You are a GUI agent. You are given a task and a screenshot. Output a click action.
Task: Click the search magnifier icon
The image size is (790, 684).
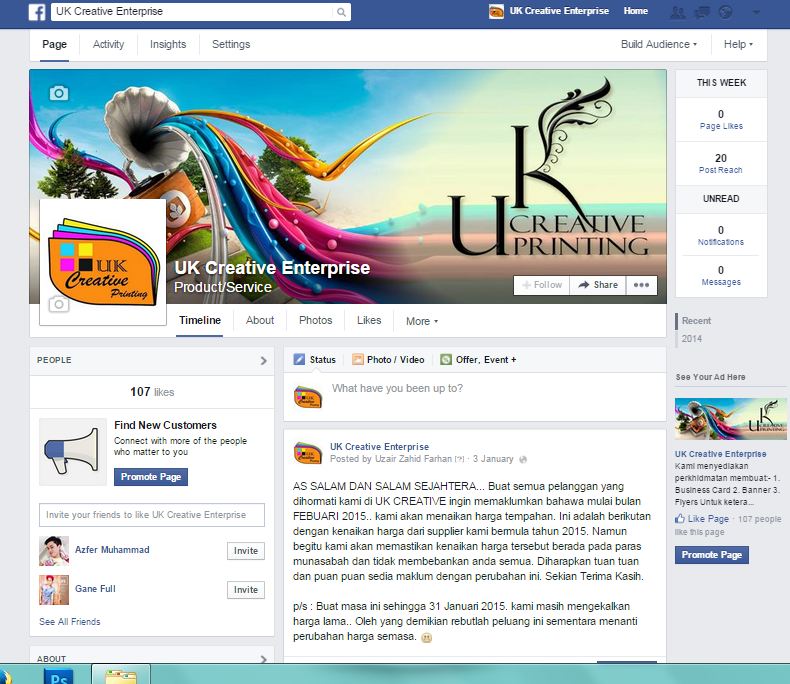pyautogui.click(x=341, y=12)
